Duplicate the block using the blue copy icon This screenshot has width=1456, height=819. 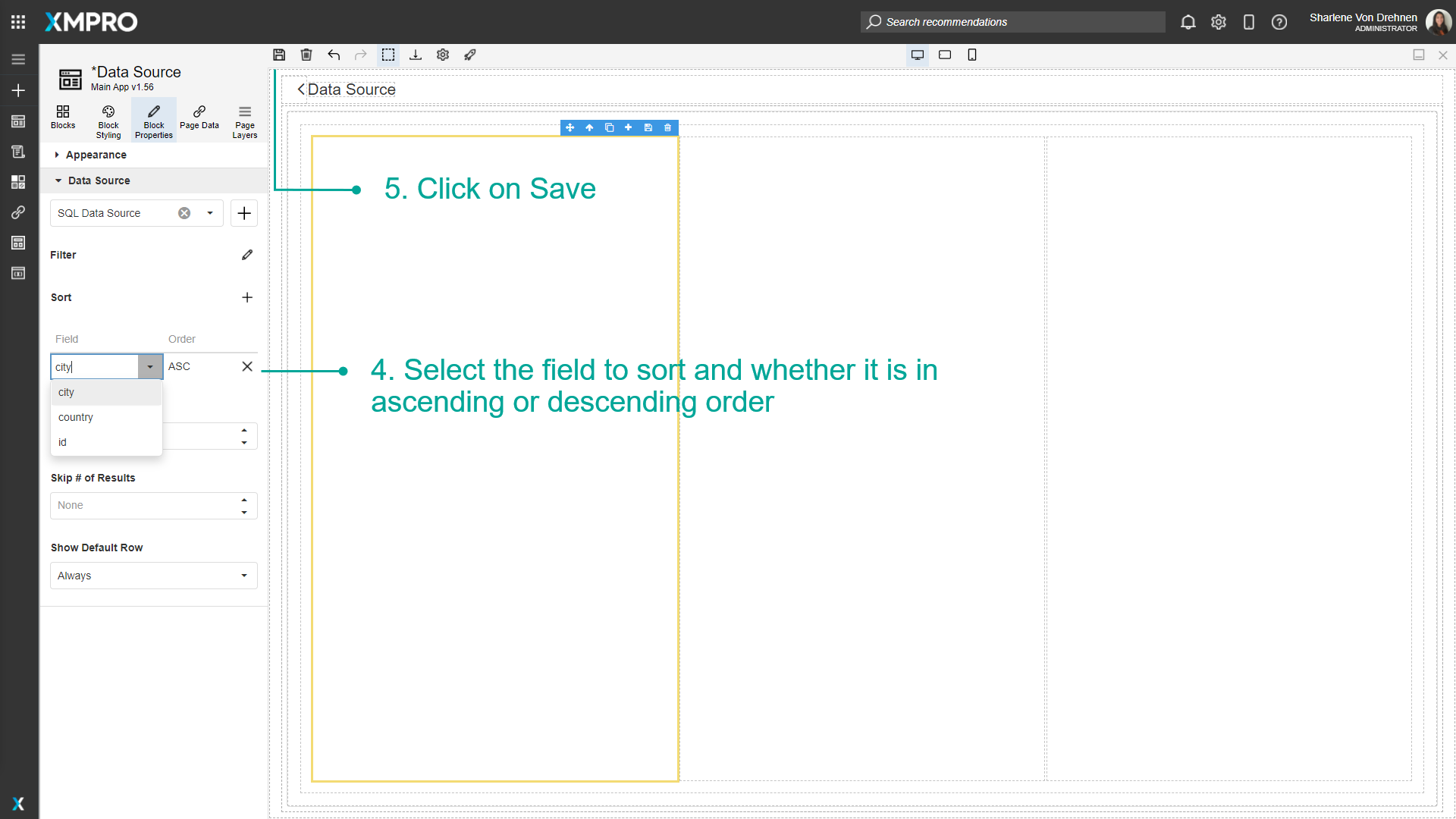click(x=609, y=127)
